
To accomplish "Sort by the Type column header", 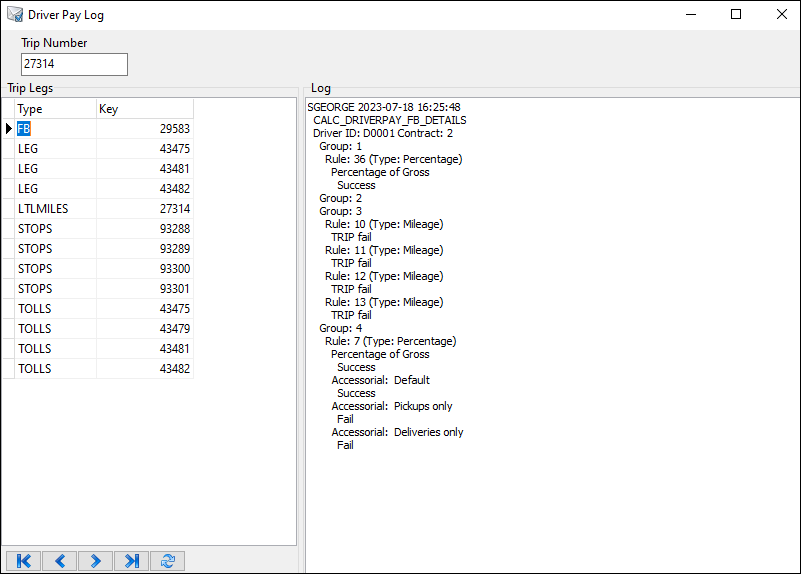I will tap(55, 109).
